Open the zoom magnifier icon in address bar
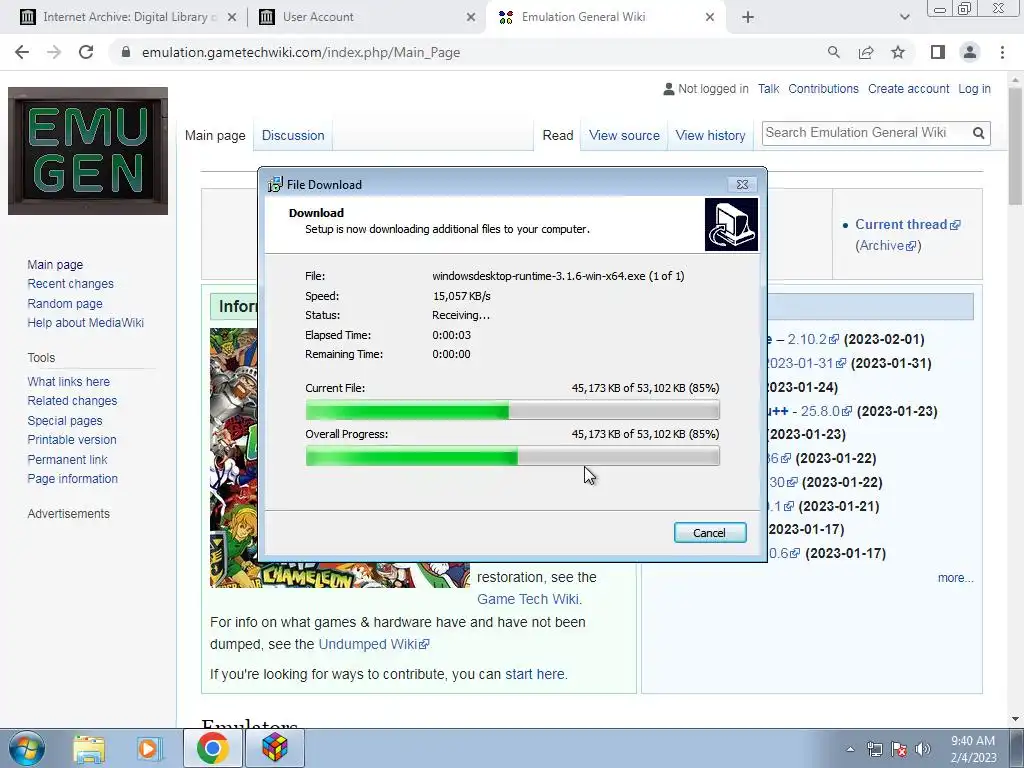1024x768 pixels. [x=833, y=52]
